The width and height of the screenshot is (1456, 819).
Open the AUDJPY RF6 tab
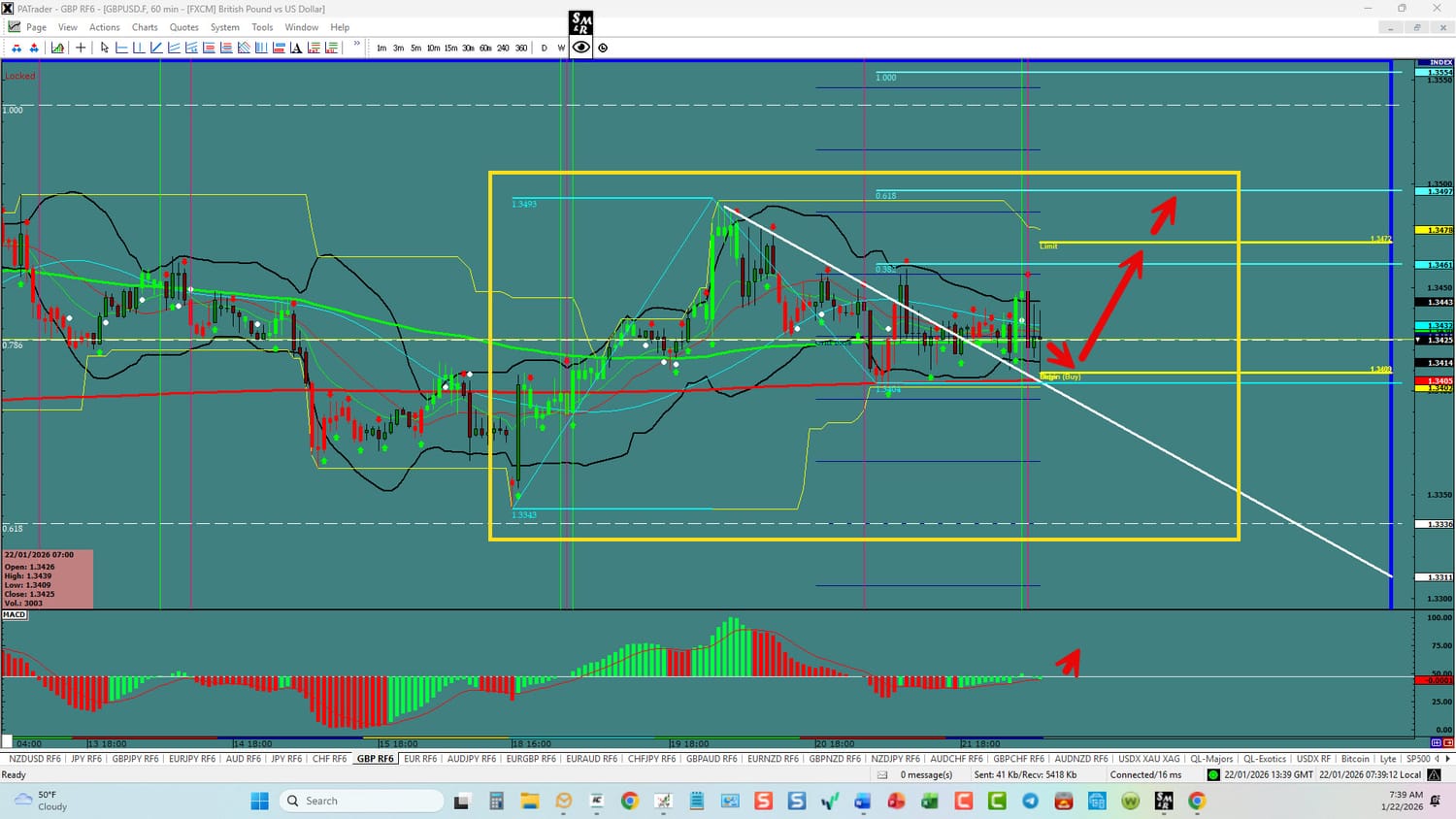point(472,759)
